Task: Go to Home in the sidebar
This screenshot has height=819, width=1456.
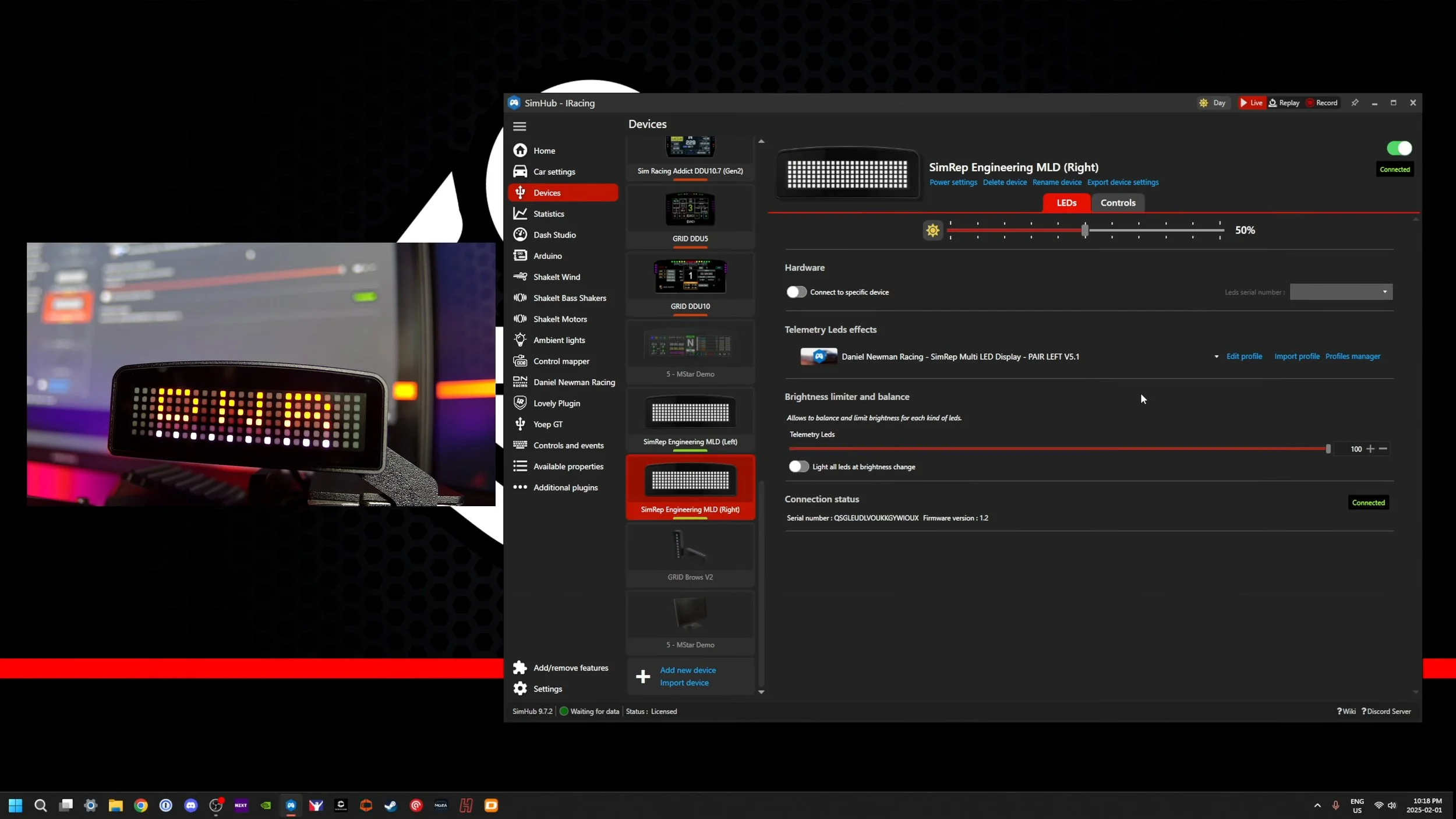Action: point(563,150)
